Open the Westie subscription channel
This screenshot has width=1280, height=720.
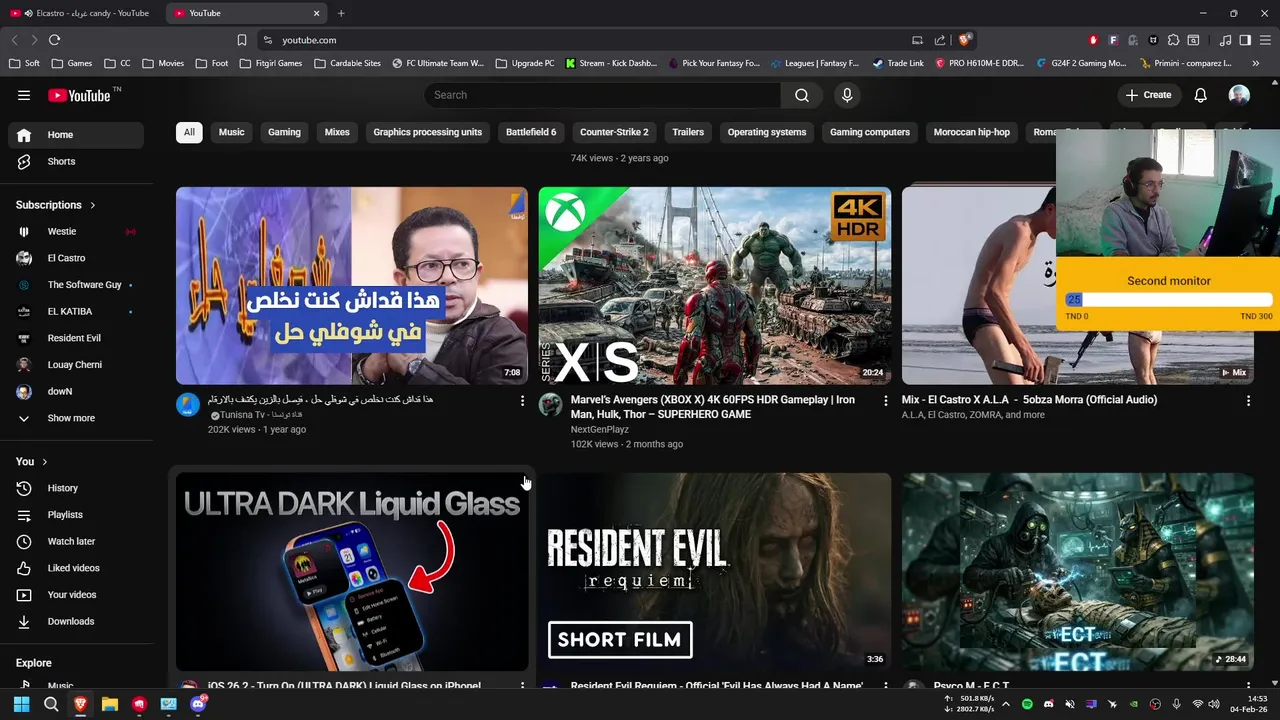pos(76,231)
